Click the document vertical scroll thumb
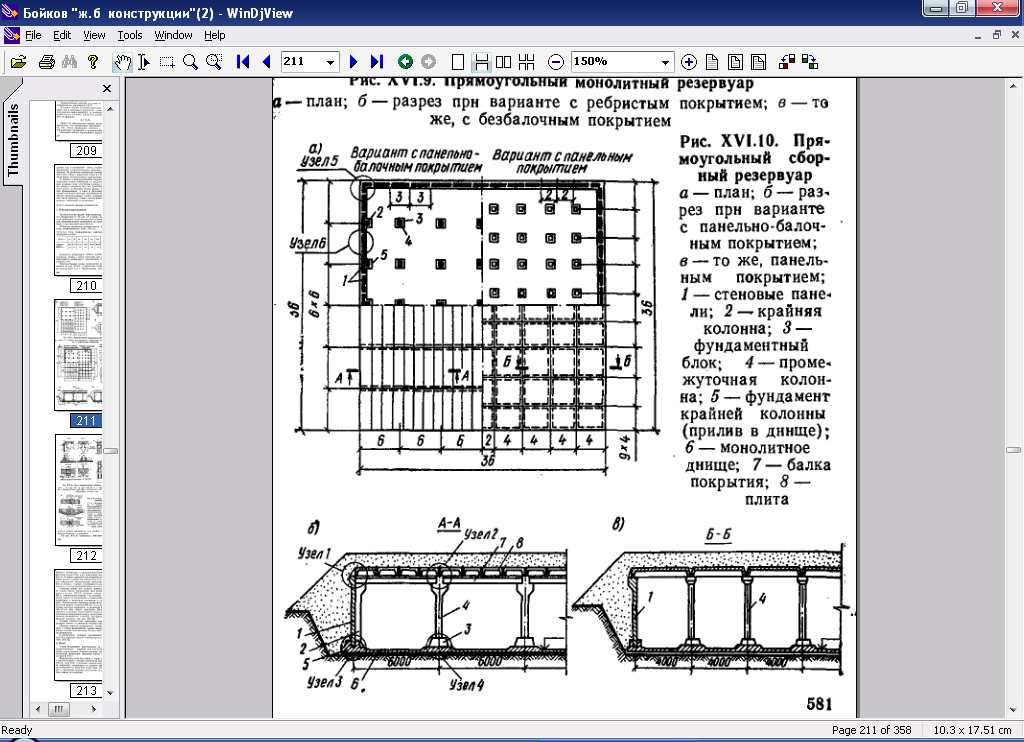The height and width of the screenshot is (742, 1024). [1013, 449]
